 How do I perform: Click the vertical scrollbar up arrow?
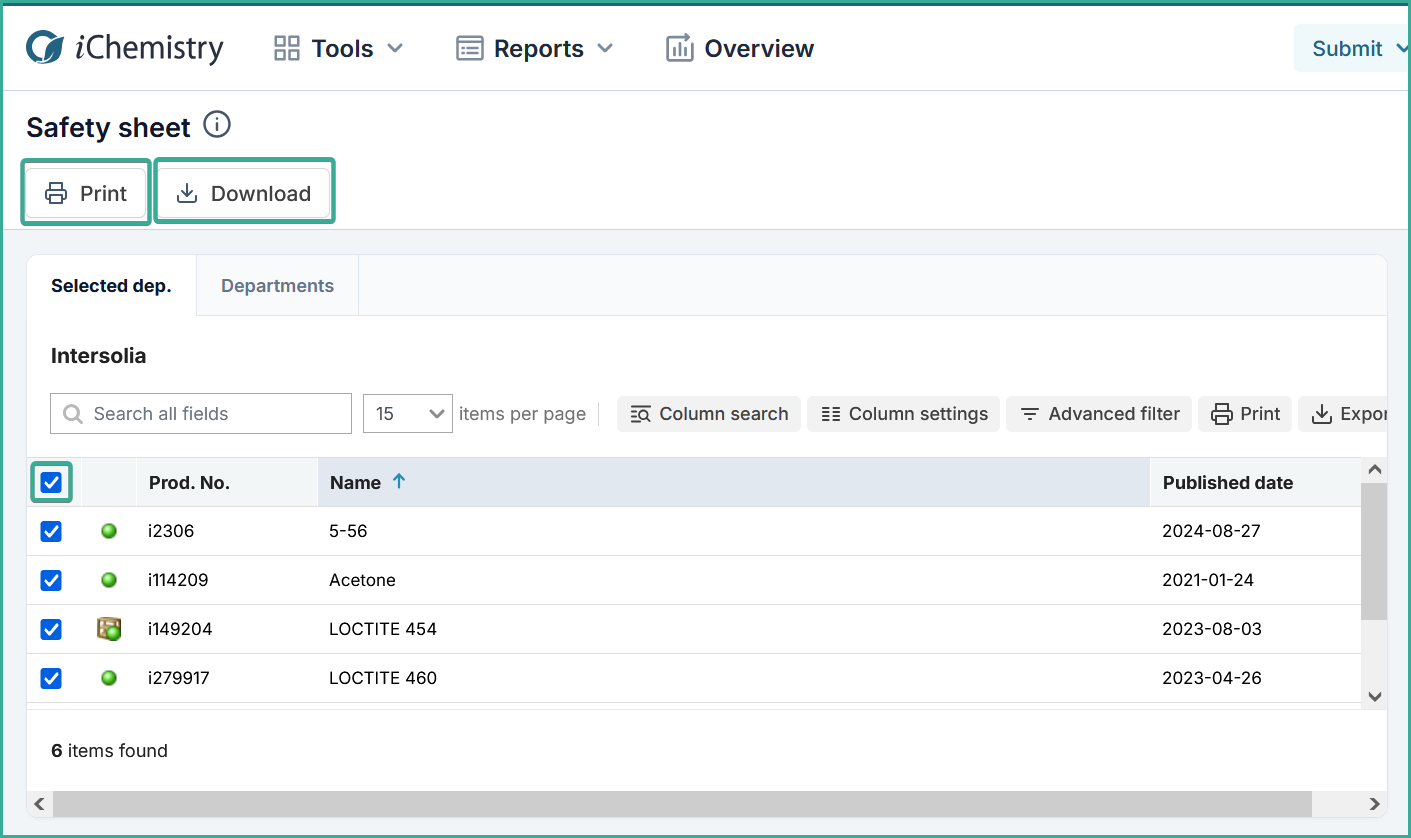pyautogui.click(x=1374, y=470)
